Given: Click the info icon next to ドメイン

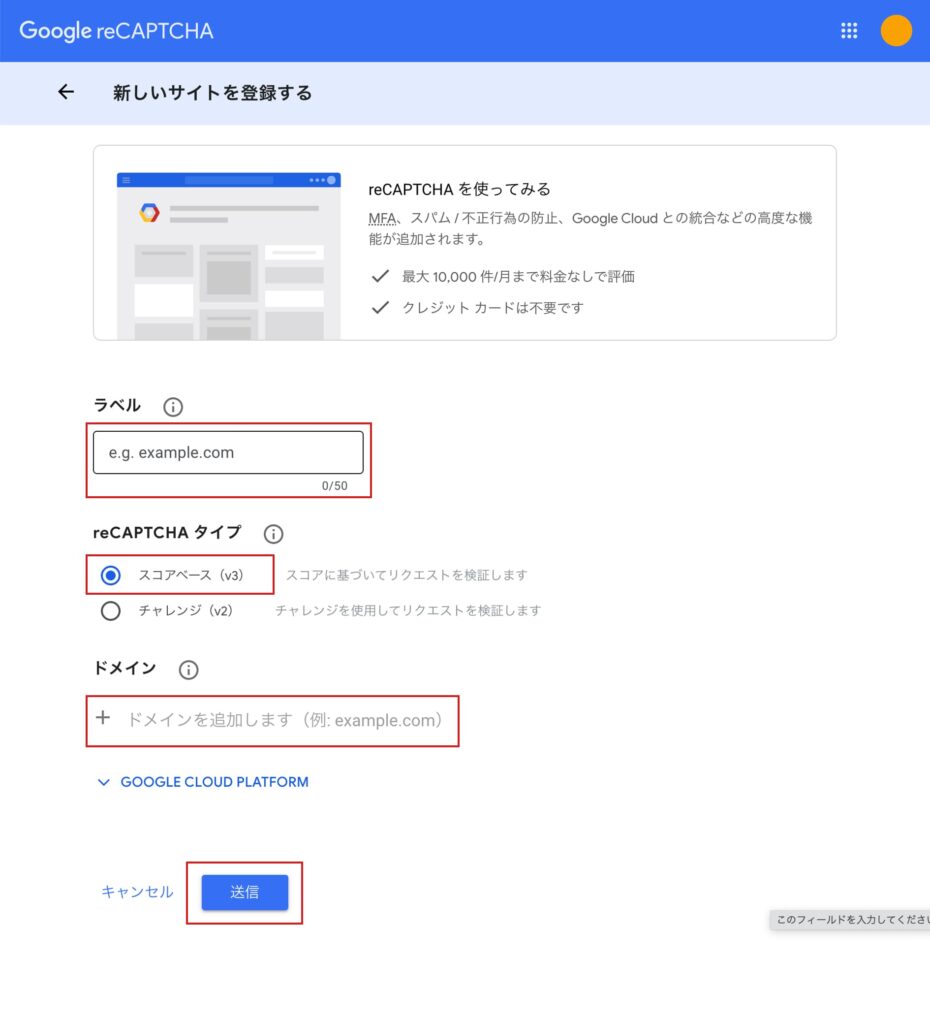Looking at the screenshot, I should pos(188,669).
